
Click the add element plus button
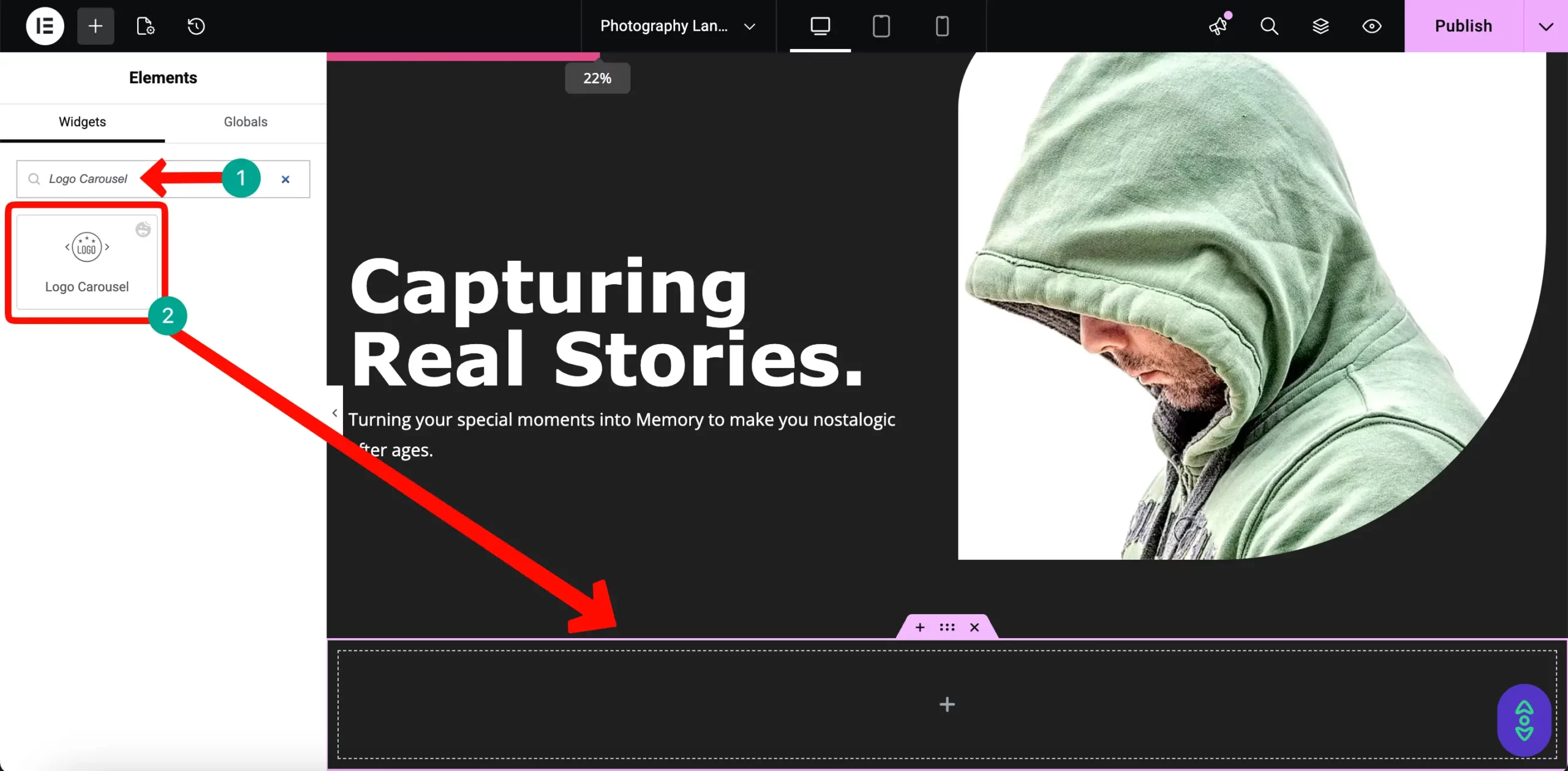tap(96, 26)
